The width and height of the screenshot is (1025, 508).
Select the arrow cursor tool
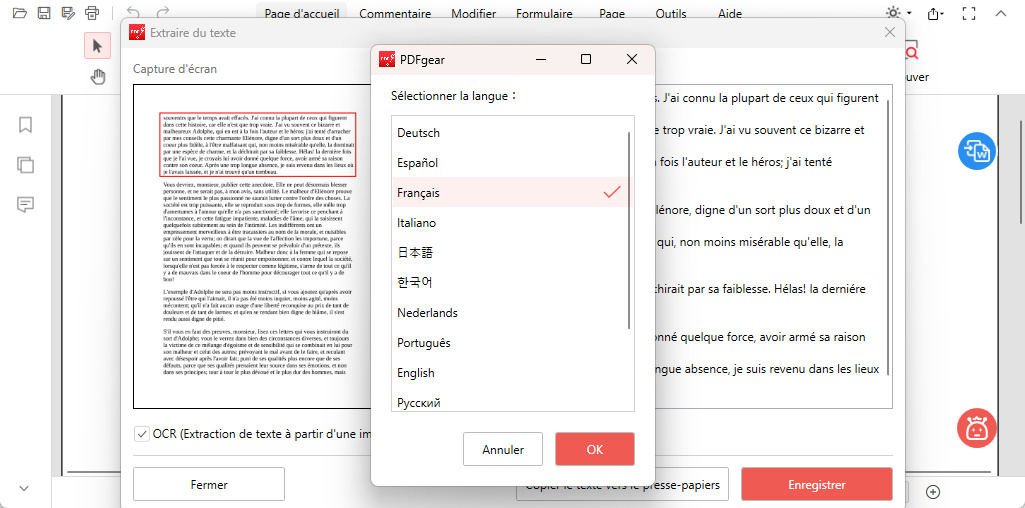(97, 46)
